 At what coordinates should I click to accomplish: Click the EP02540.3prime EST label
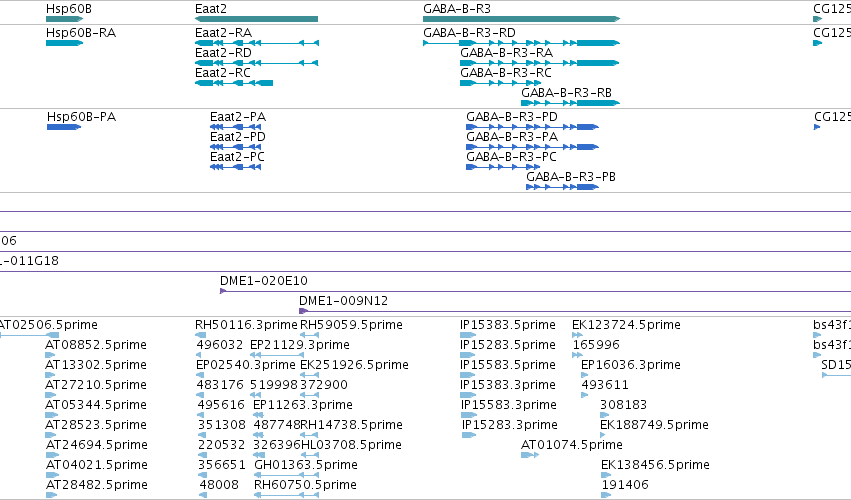246,365
